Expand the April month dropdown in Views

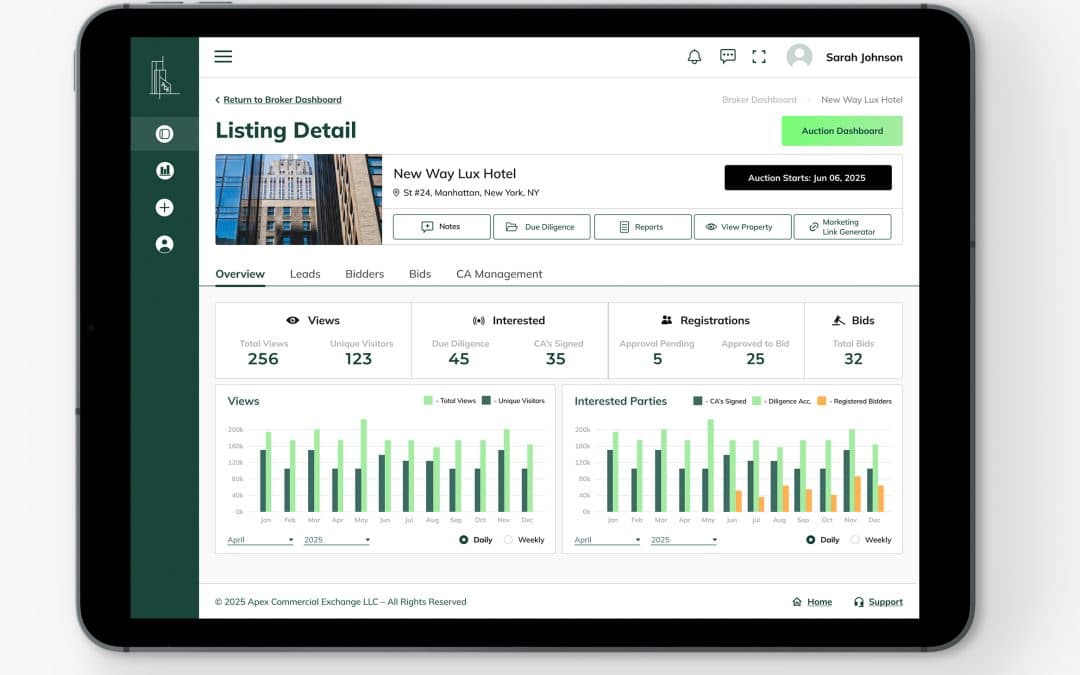[260, 540]
